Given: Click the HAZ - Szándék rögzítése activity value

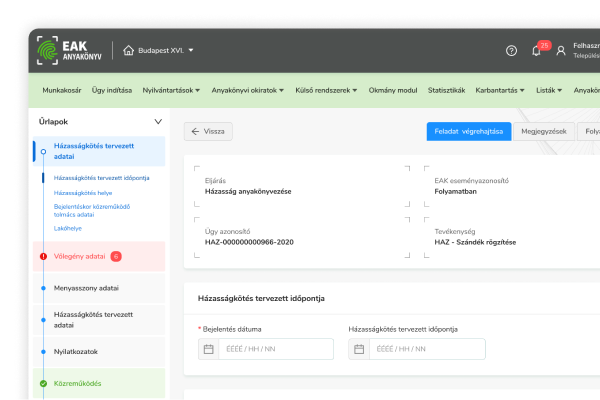Looking at the screenshot, I should pyautogui.click(x=475, y=242).
